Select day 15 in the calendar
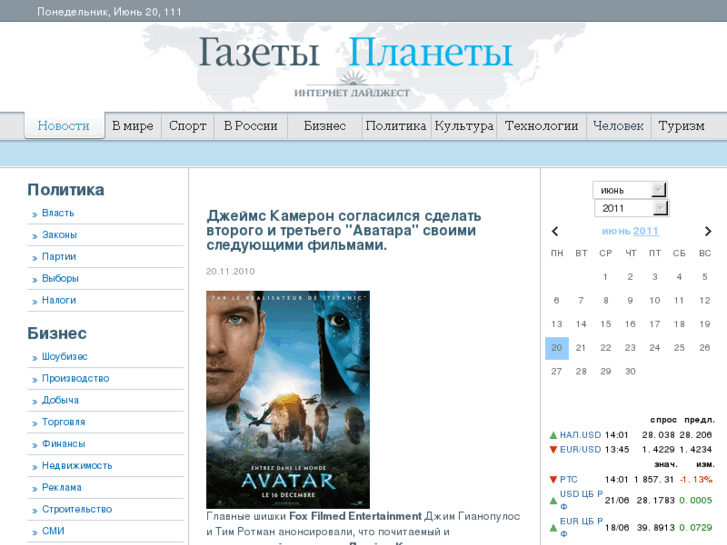Viewport: 727px width, 545px height. point(606,324)
